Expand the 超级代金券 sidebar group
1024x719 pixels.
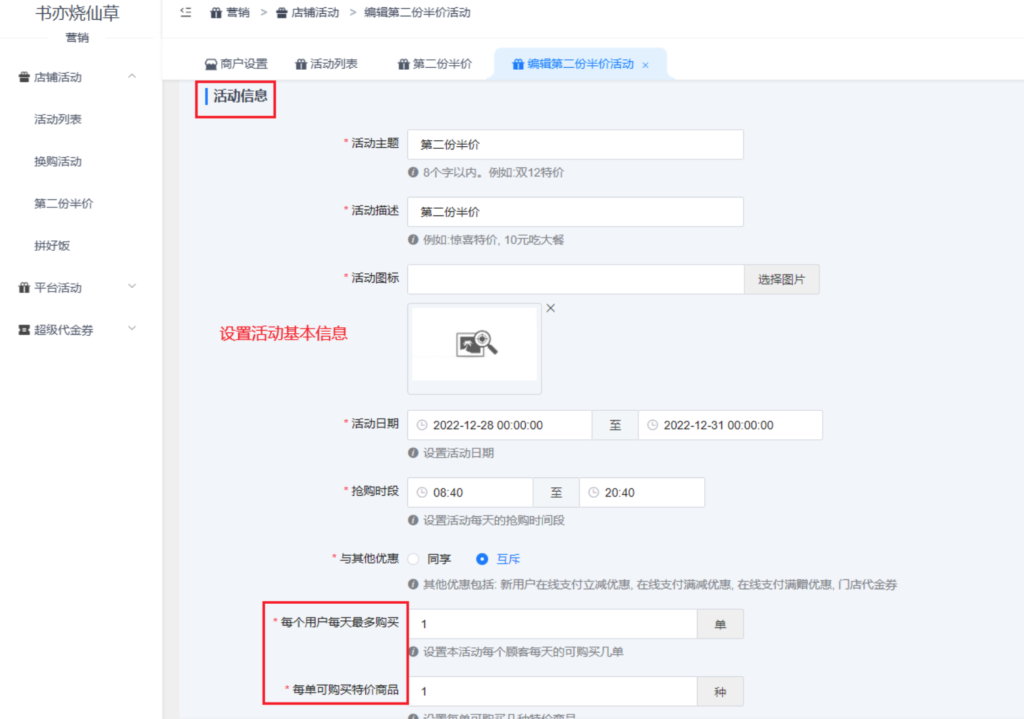coord(132,328)
